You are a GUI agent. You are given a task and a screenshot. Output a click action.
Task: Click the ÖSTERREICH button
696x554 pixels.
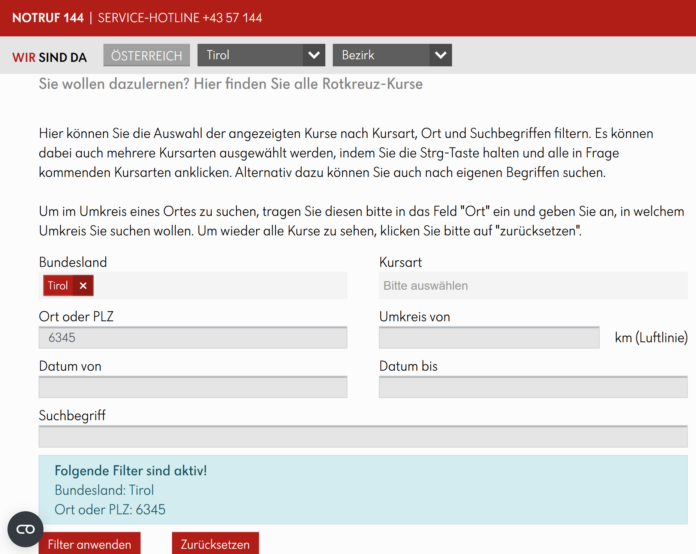point(146,56)
